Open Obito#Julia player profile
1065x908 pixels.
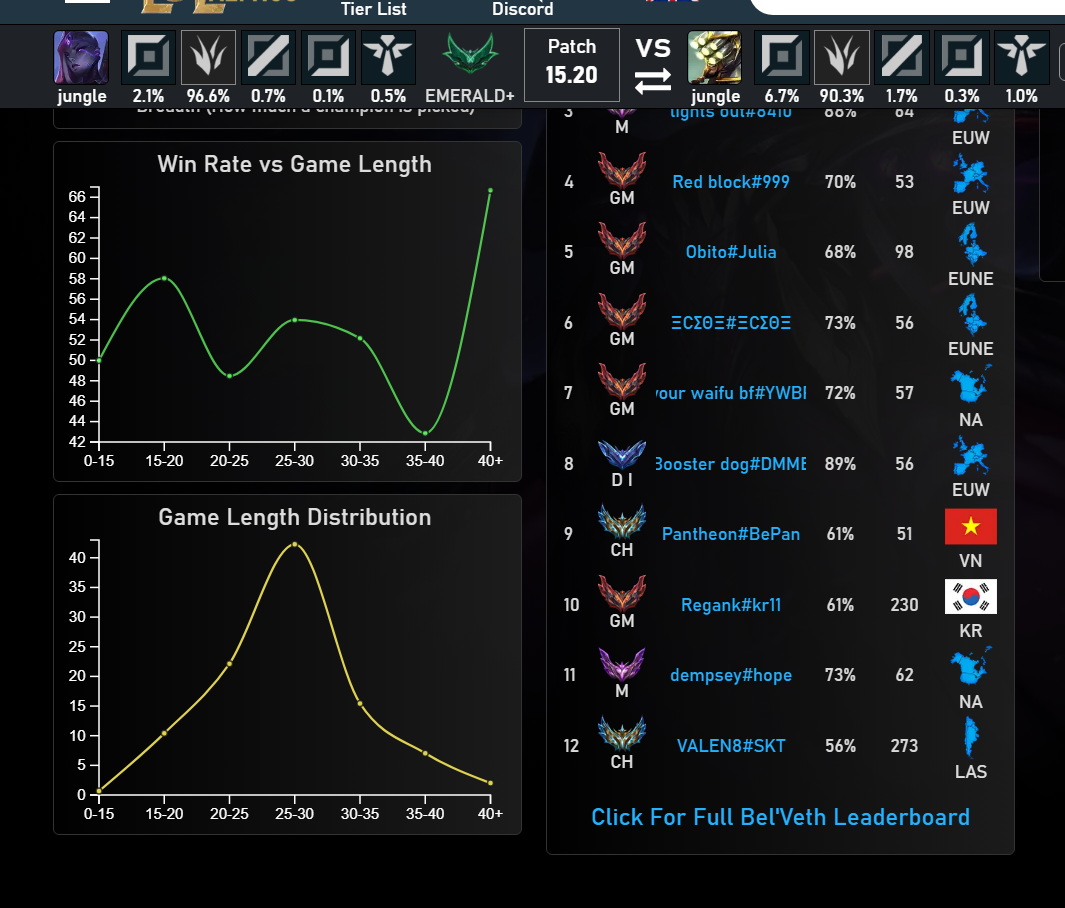(x=731, y=252)
